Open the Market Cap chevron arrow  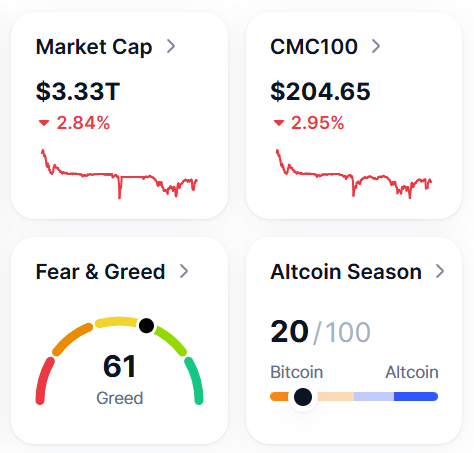pos(171,46)
